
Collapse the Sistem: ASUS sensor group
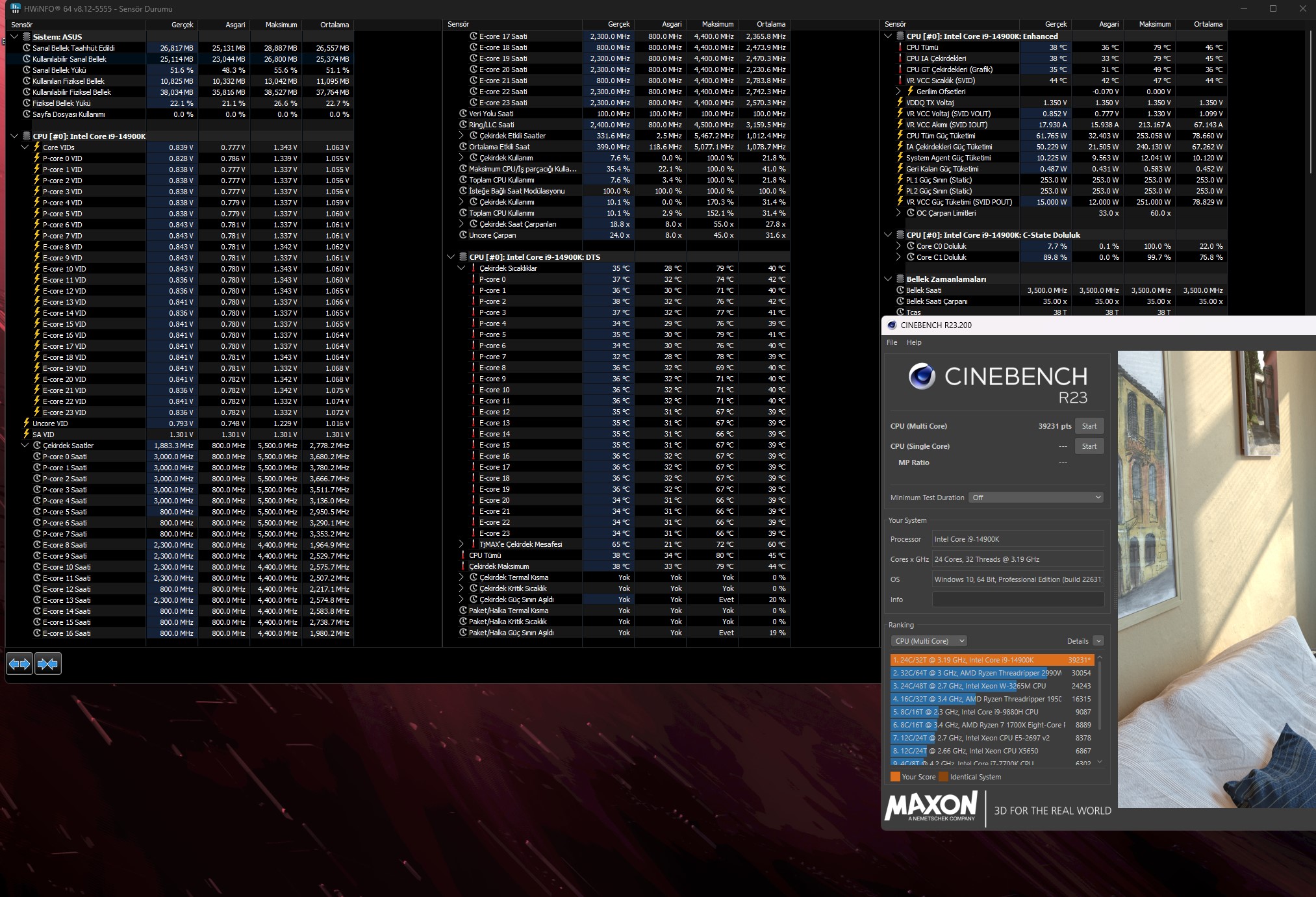[14, 37]
